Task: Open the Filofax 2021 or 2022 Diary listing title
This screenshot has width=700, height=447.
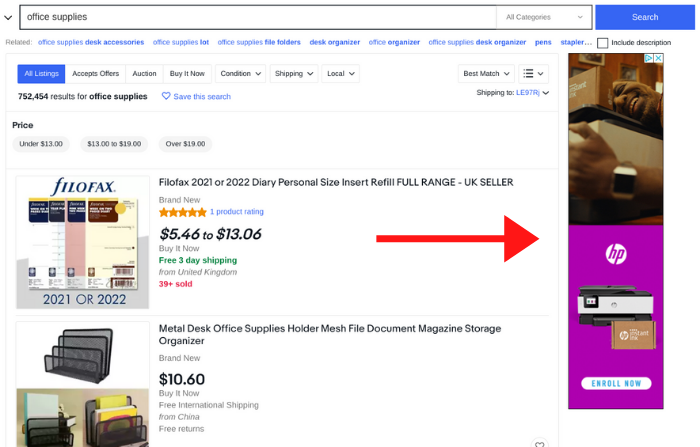Action: (x=336, y=182)
